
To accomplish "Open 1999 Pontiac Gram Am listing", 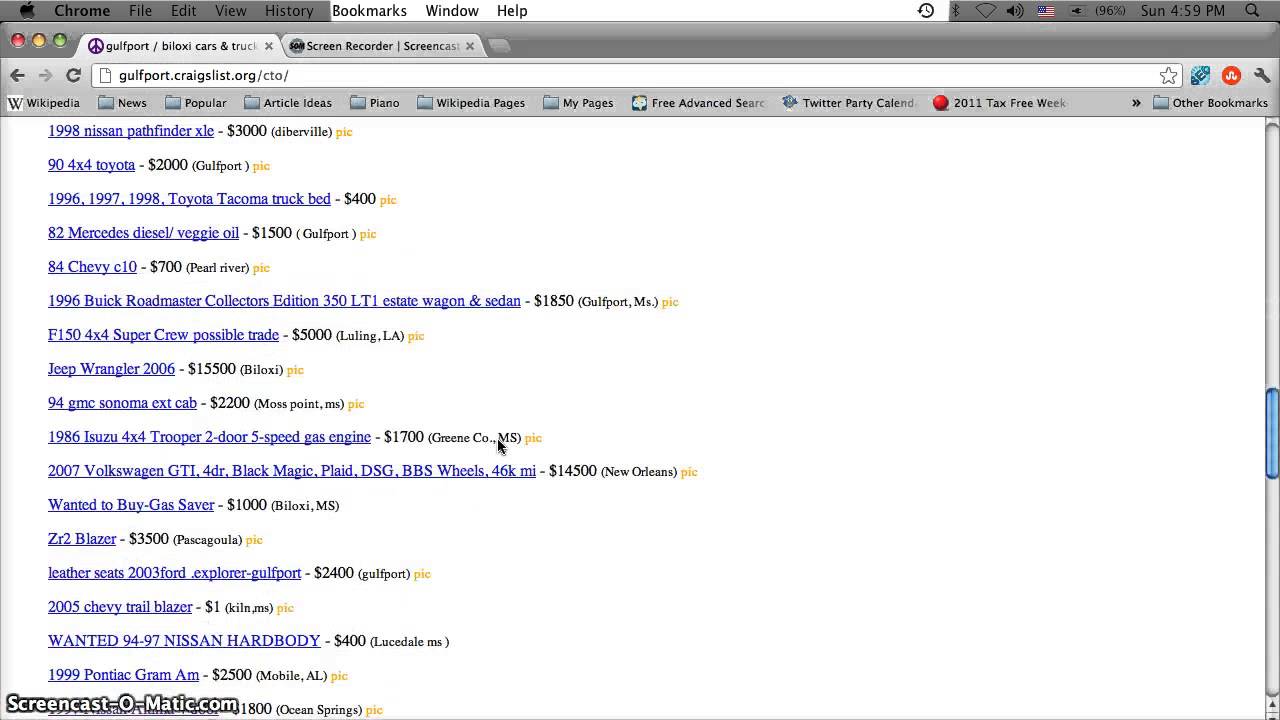I will pyautogui.click(x=123, y=675).
